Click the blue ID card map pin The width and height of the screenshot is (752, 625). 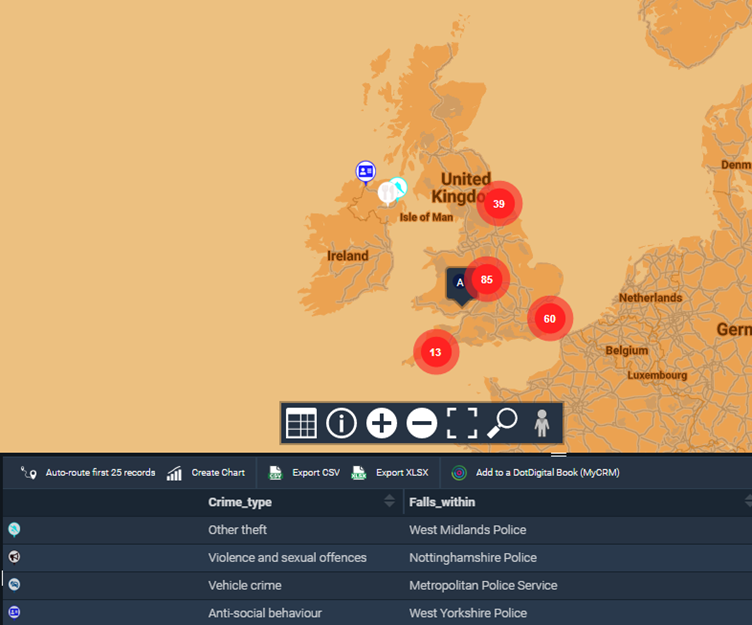click(366, 172)
